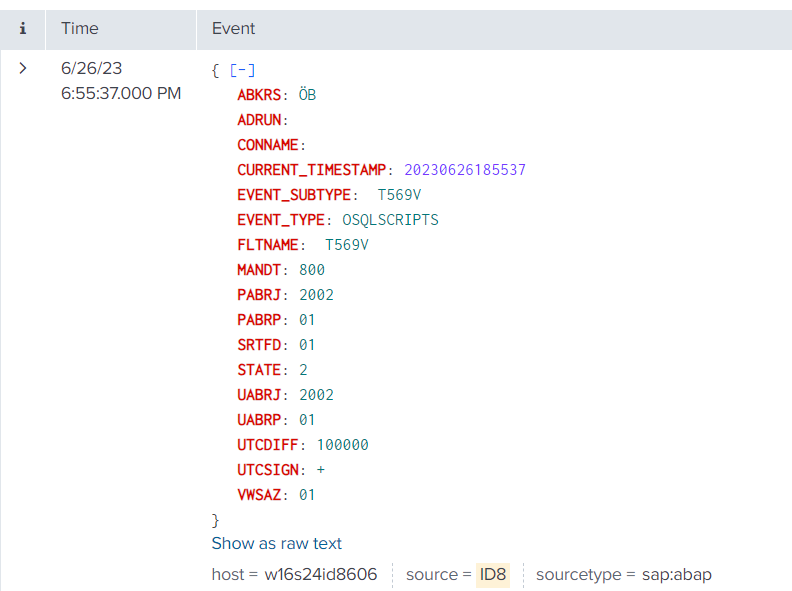Open Show as raw text link
Image resolution: width=792 pixels, height=591 pixels.
(x=276, y=544)
